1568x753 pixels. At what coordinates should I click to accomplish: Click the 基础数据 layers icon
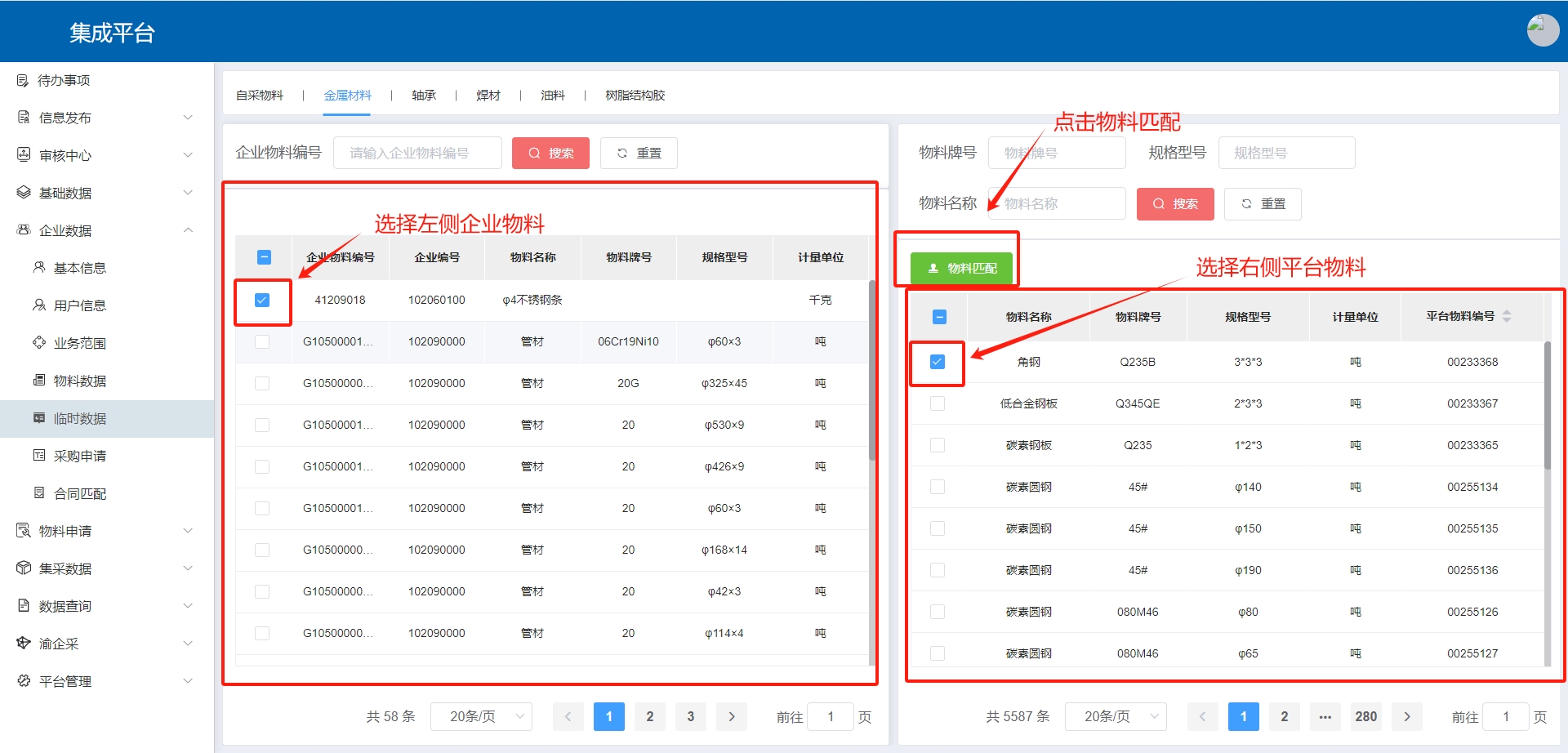point(24,192)
